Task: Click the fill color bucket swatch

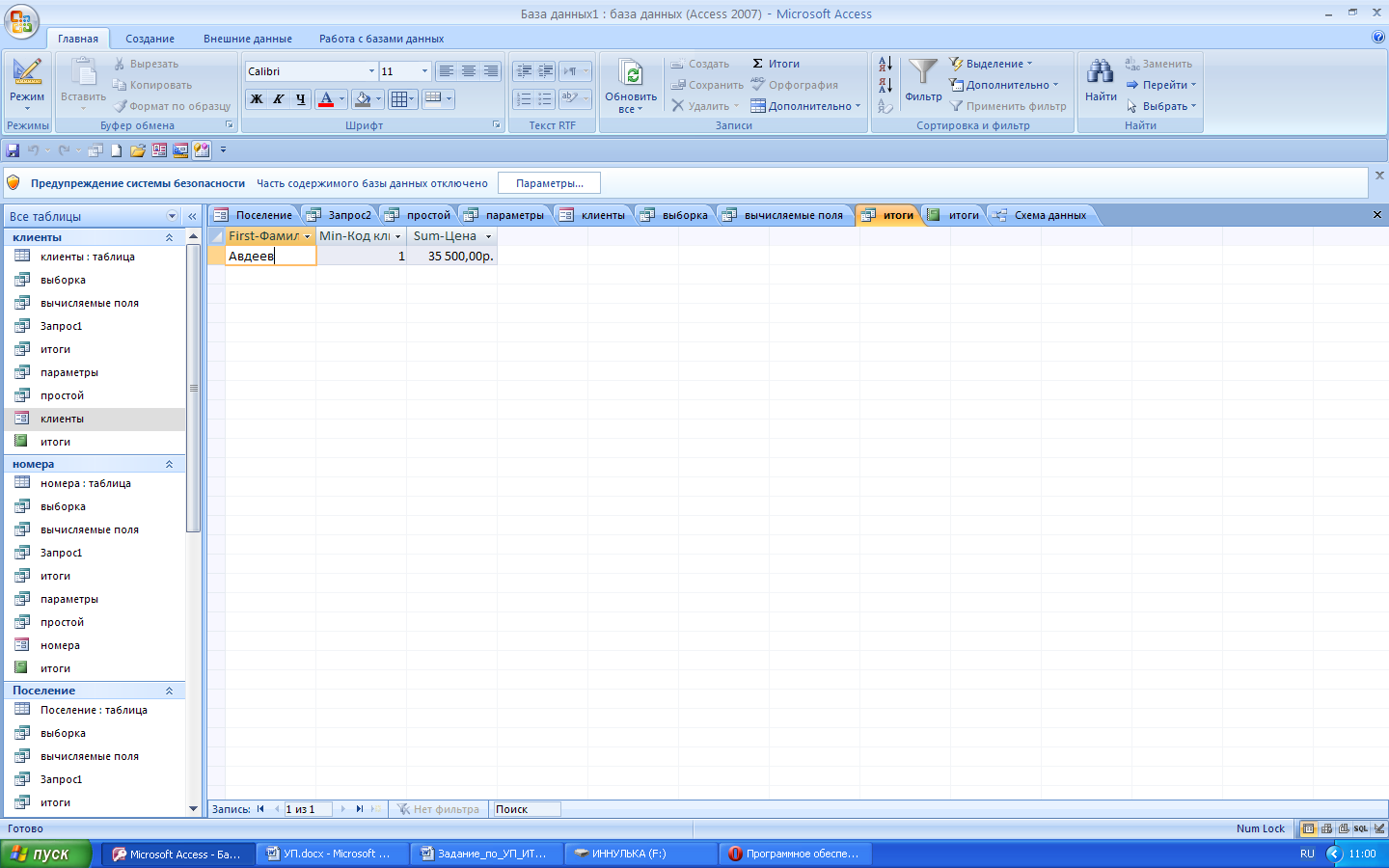Action: (363, 98)
